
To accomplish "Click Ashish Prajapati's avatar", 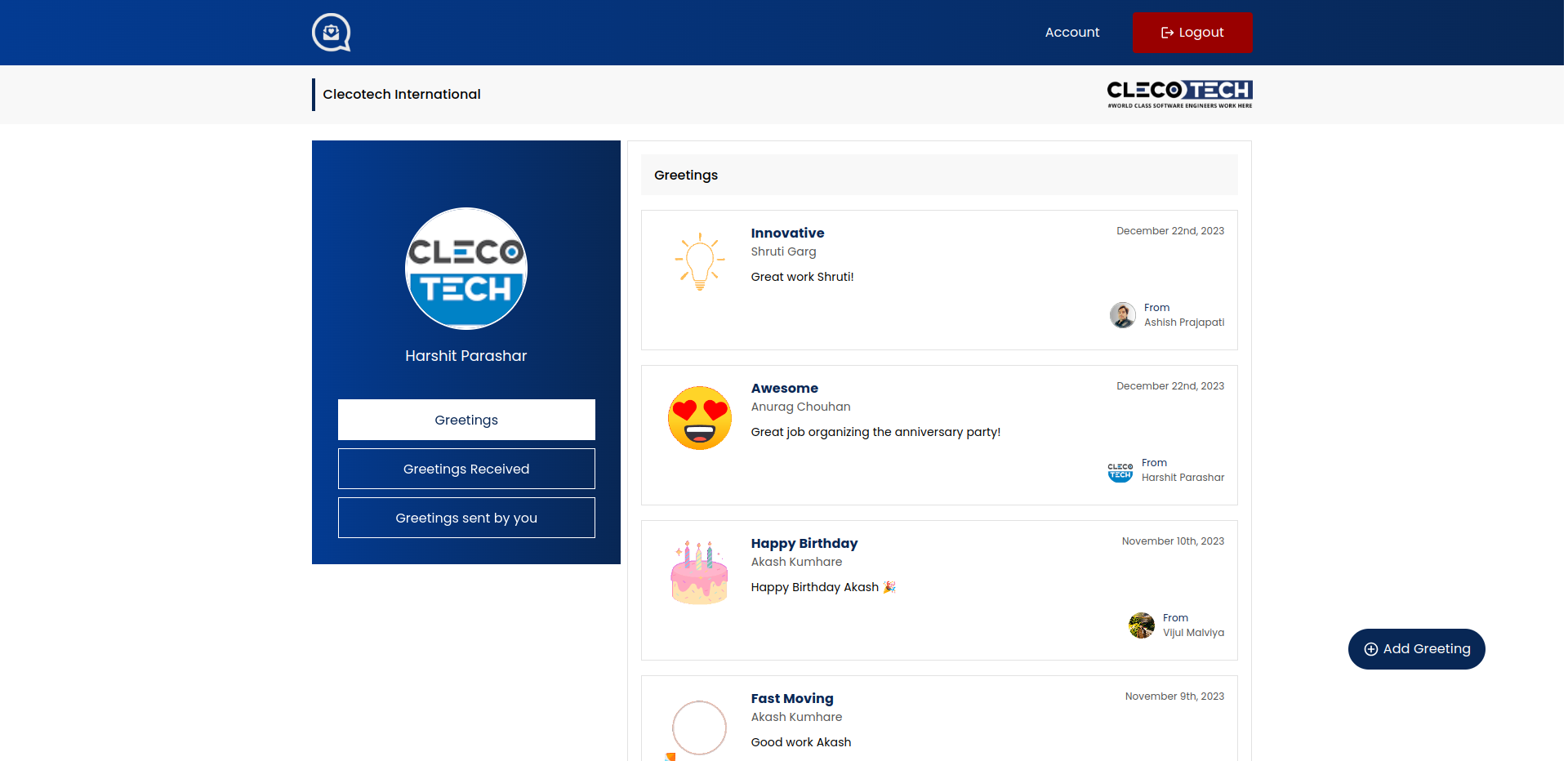I will [1123, 315].
